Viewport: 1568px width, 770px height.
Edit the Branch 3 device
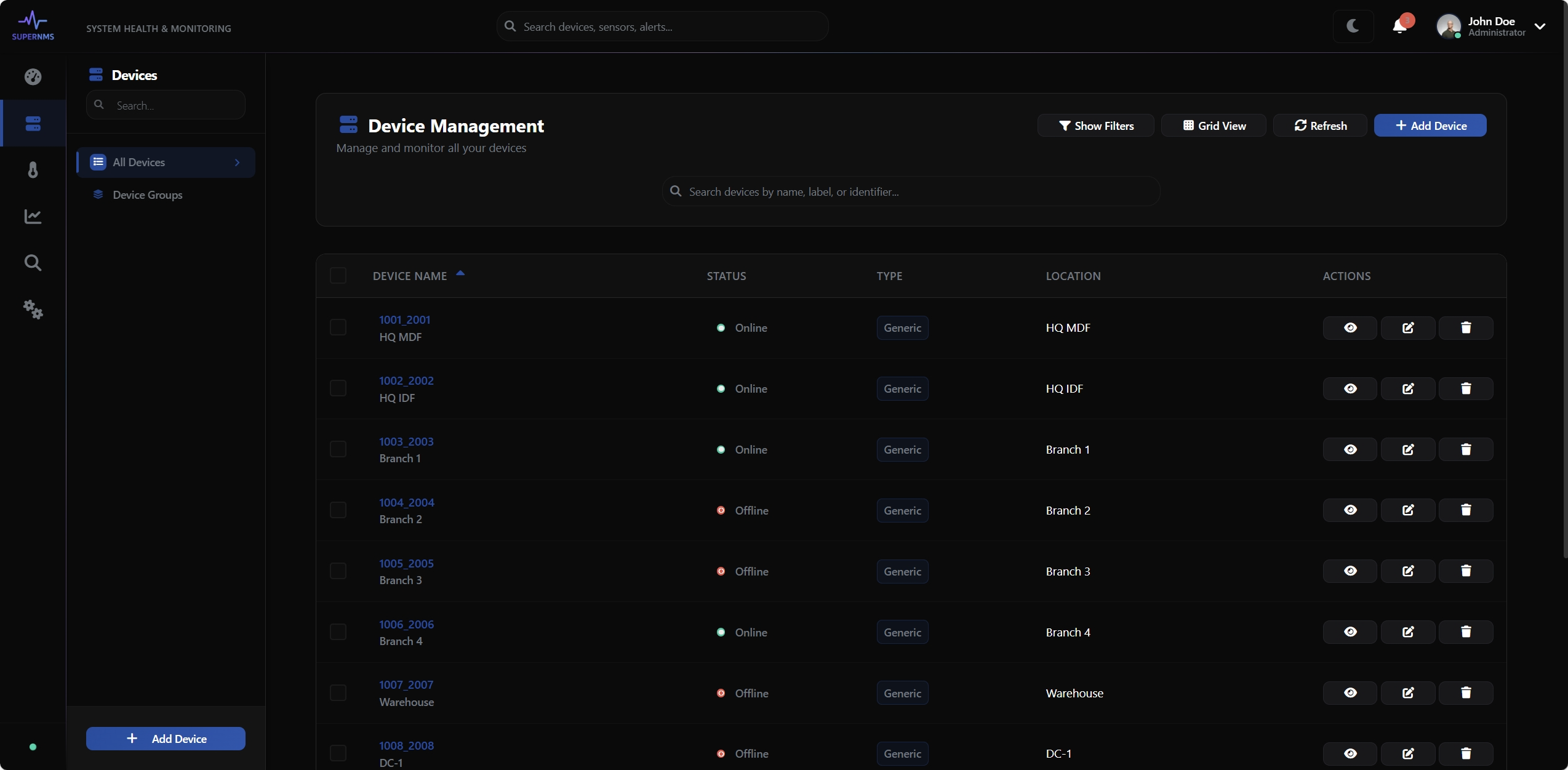click(1408, 571)
